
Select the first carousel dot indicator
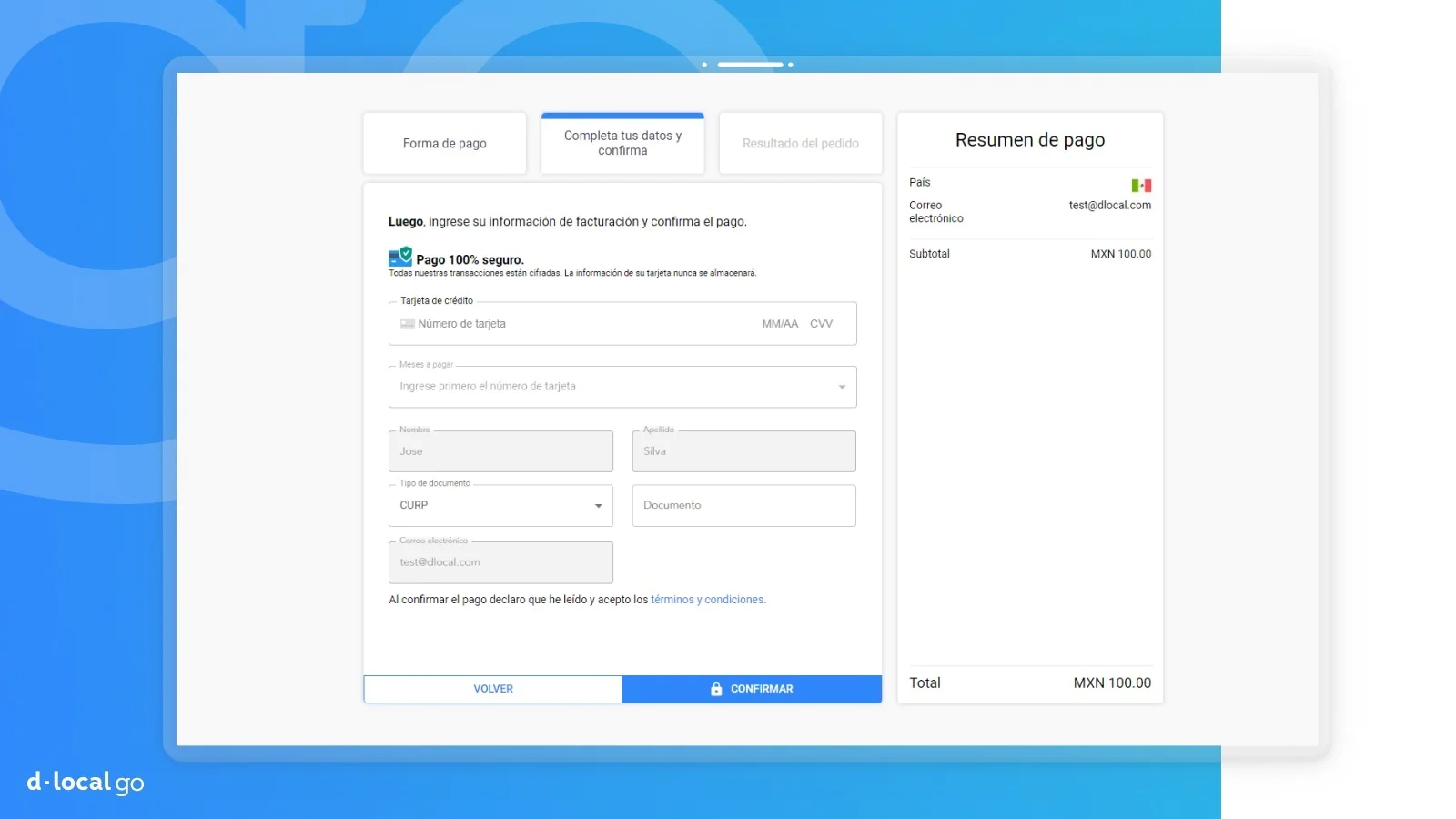704,65
